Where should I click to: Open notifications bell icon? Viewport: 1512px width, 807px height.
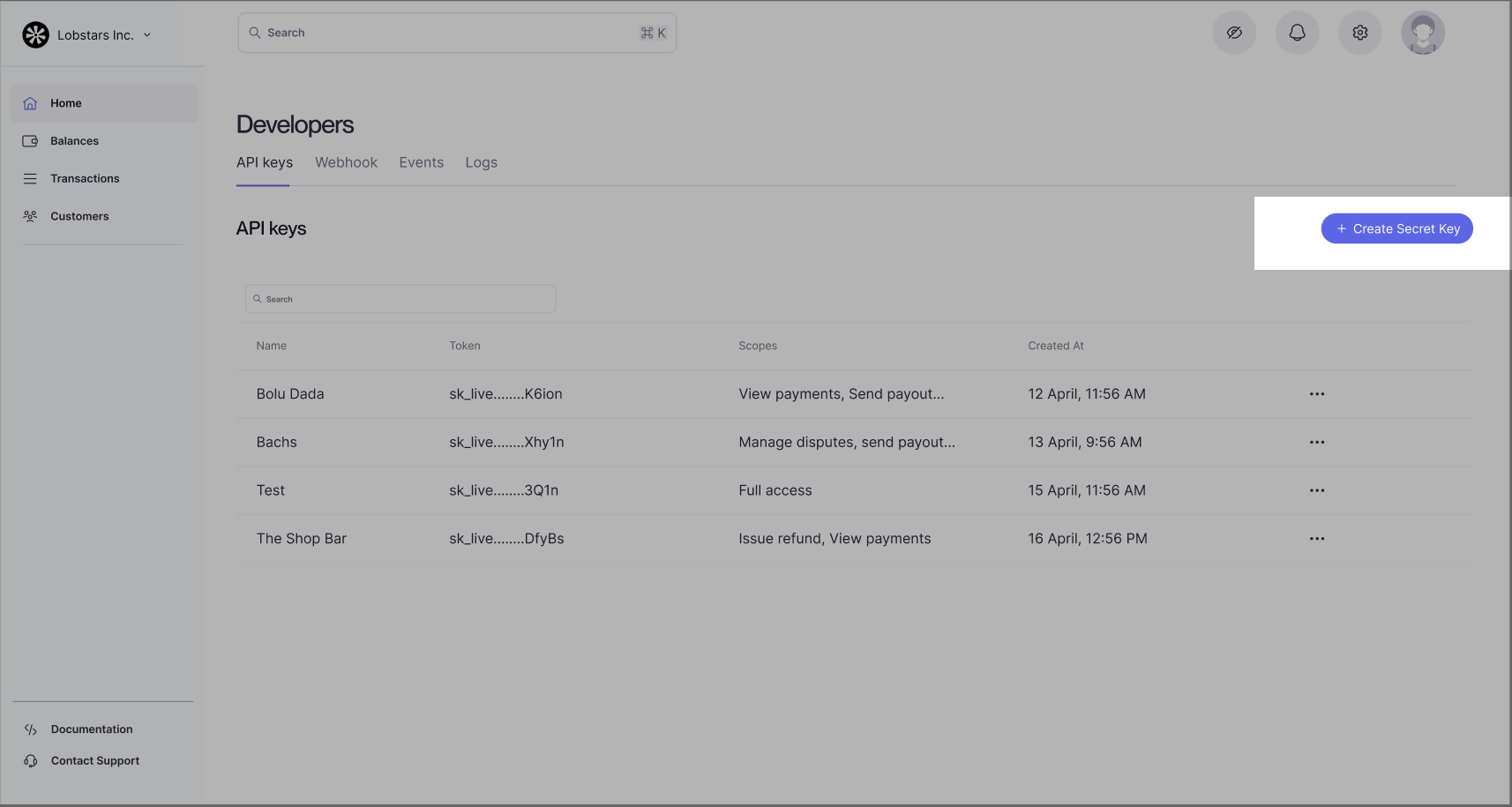point(1297,33)
